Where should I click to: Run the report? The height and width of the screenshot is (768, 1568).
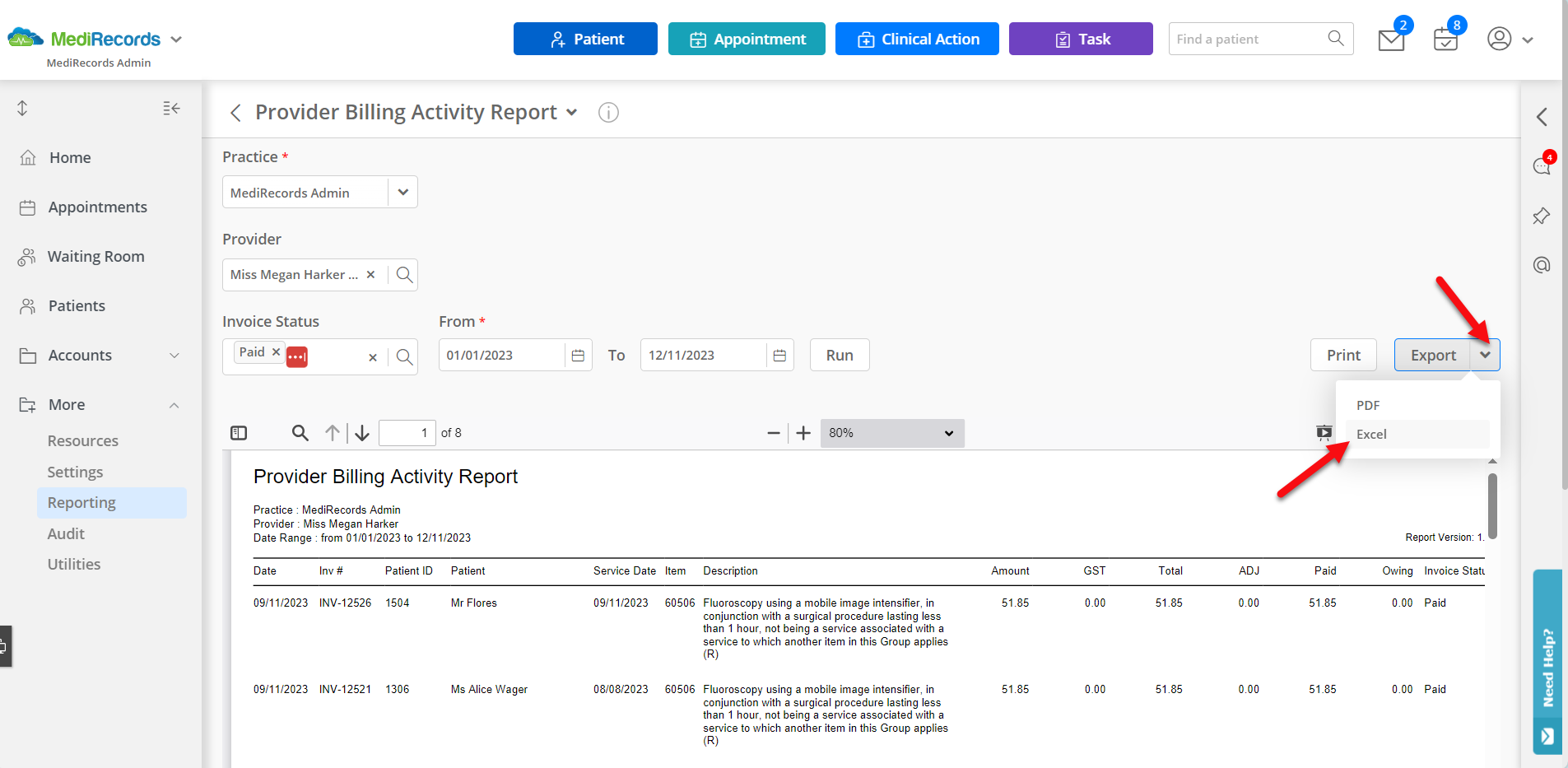coord(840,355)
